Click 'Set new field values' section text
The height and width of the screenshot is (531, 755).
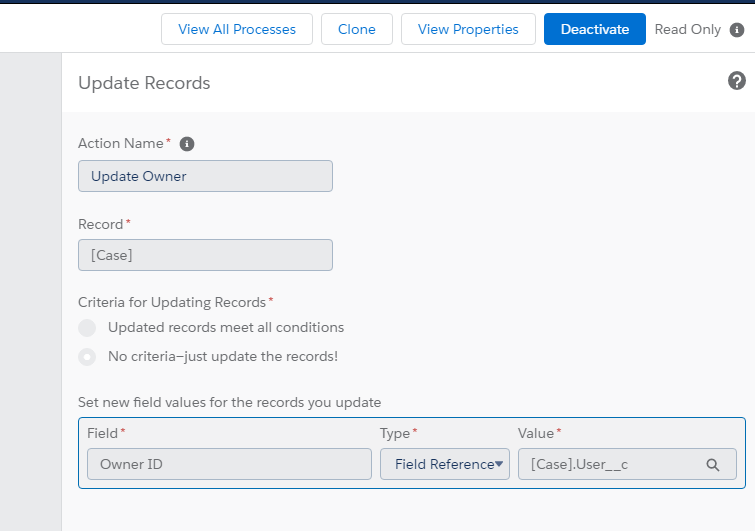coord(229,402)
